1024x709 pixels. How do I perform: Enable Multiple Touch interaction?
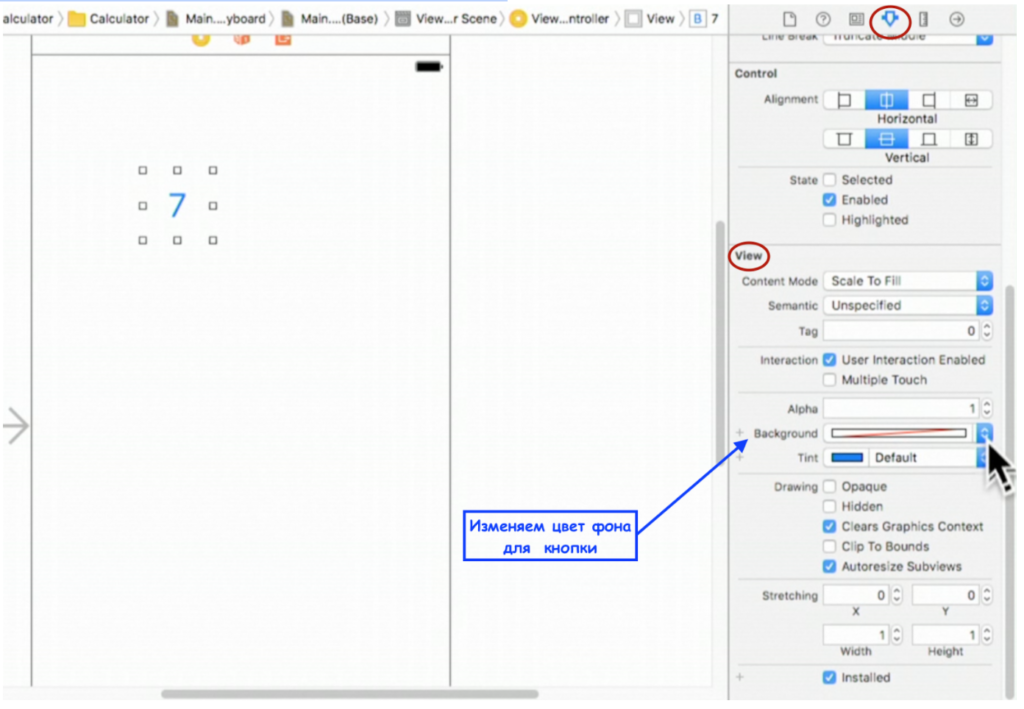[828, 379]
